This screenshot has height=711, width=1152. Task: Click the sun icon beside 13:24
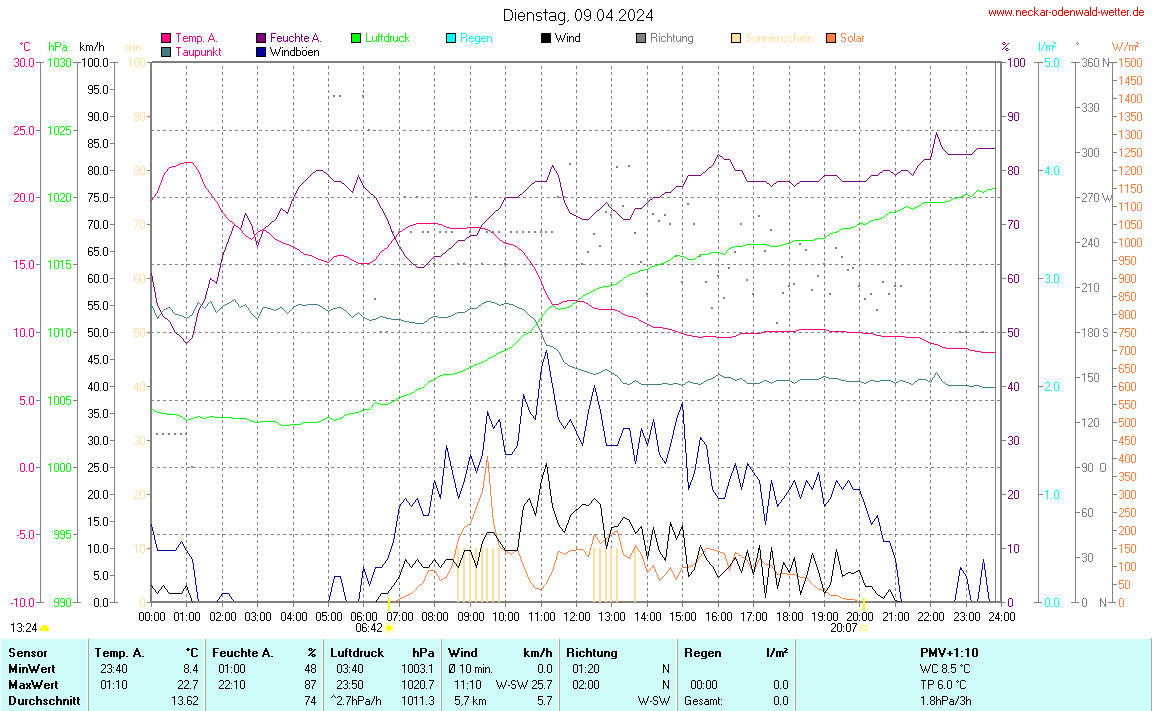point(45,628)
